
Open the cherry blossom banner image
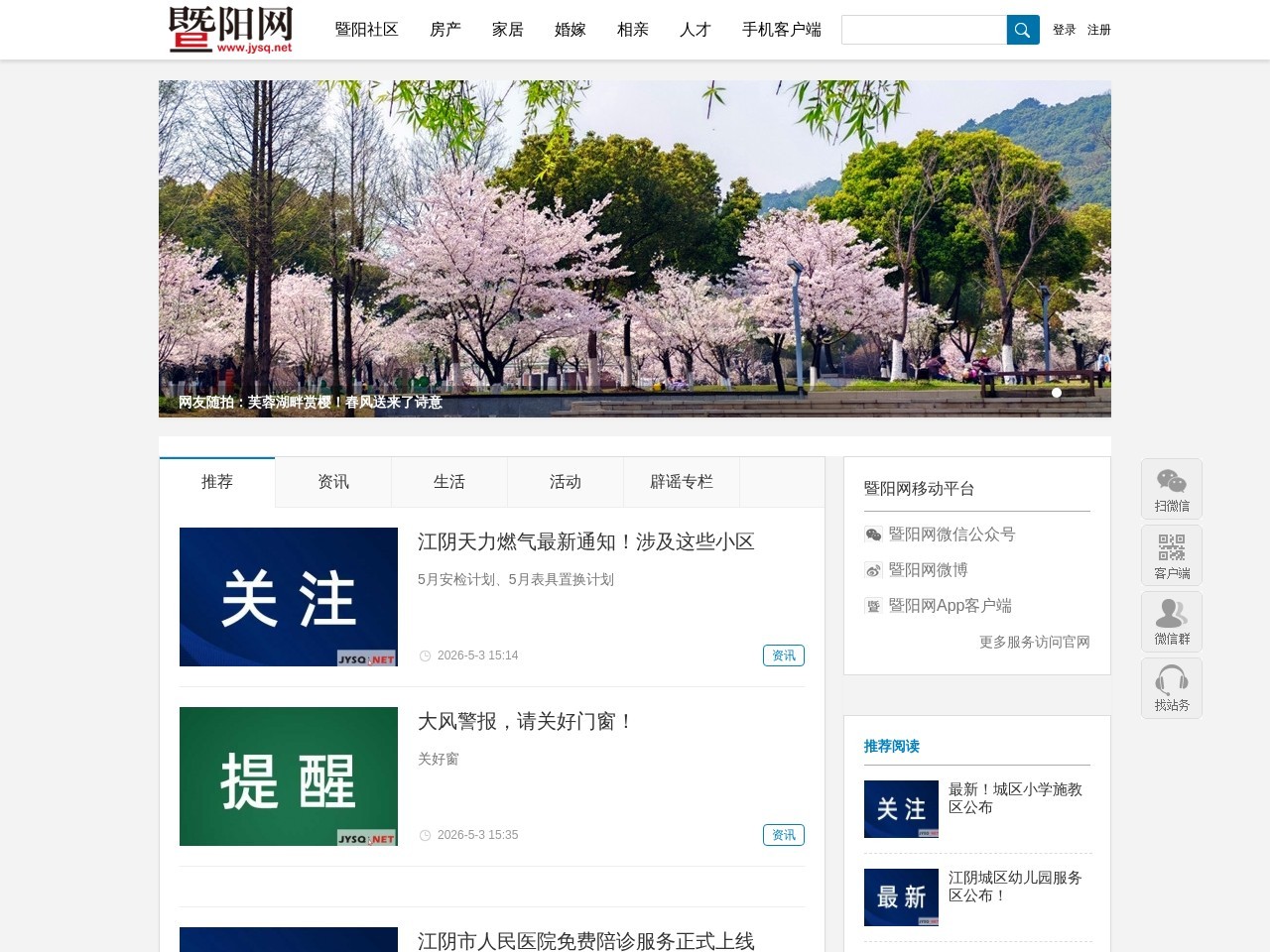tap(635, 249)
